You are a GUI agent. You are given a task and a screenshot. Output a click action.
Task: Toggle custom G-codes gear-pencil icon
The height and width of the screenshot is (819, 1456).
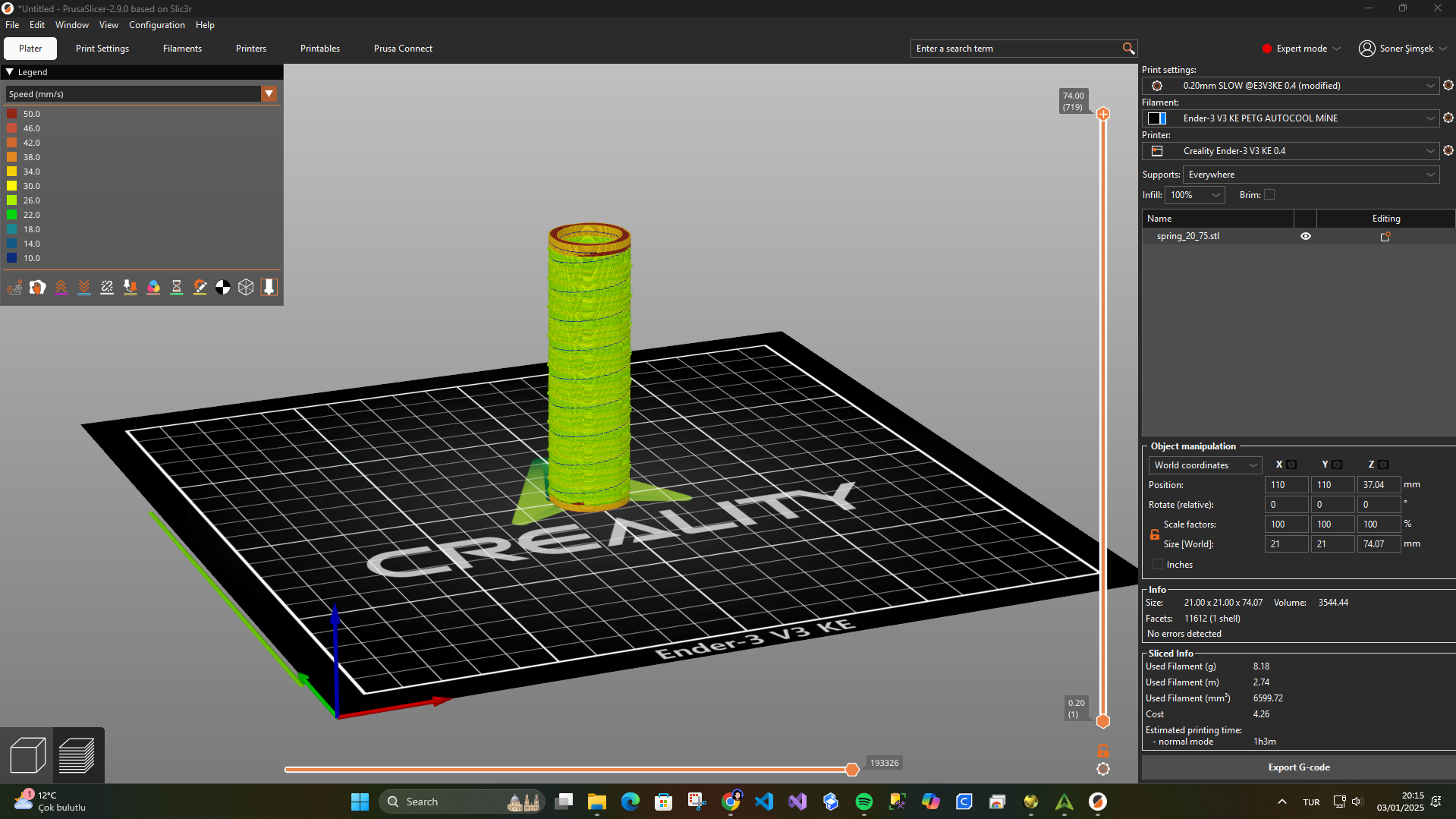tap(200, 287)
